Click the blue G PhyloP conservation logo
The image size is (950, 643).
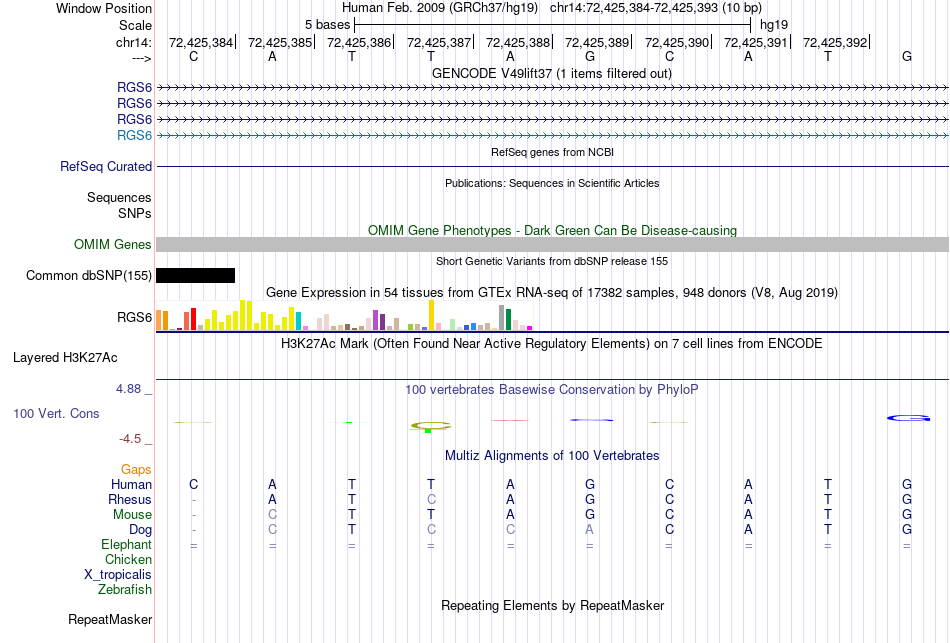(x=908, y=418)
